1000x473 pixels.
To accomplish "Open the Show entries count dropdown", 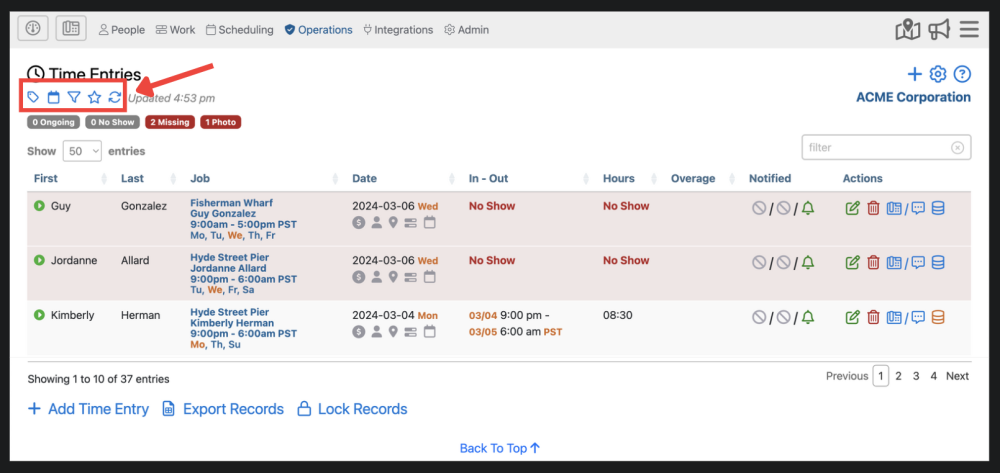I will click(x=82, y=151).
